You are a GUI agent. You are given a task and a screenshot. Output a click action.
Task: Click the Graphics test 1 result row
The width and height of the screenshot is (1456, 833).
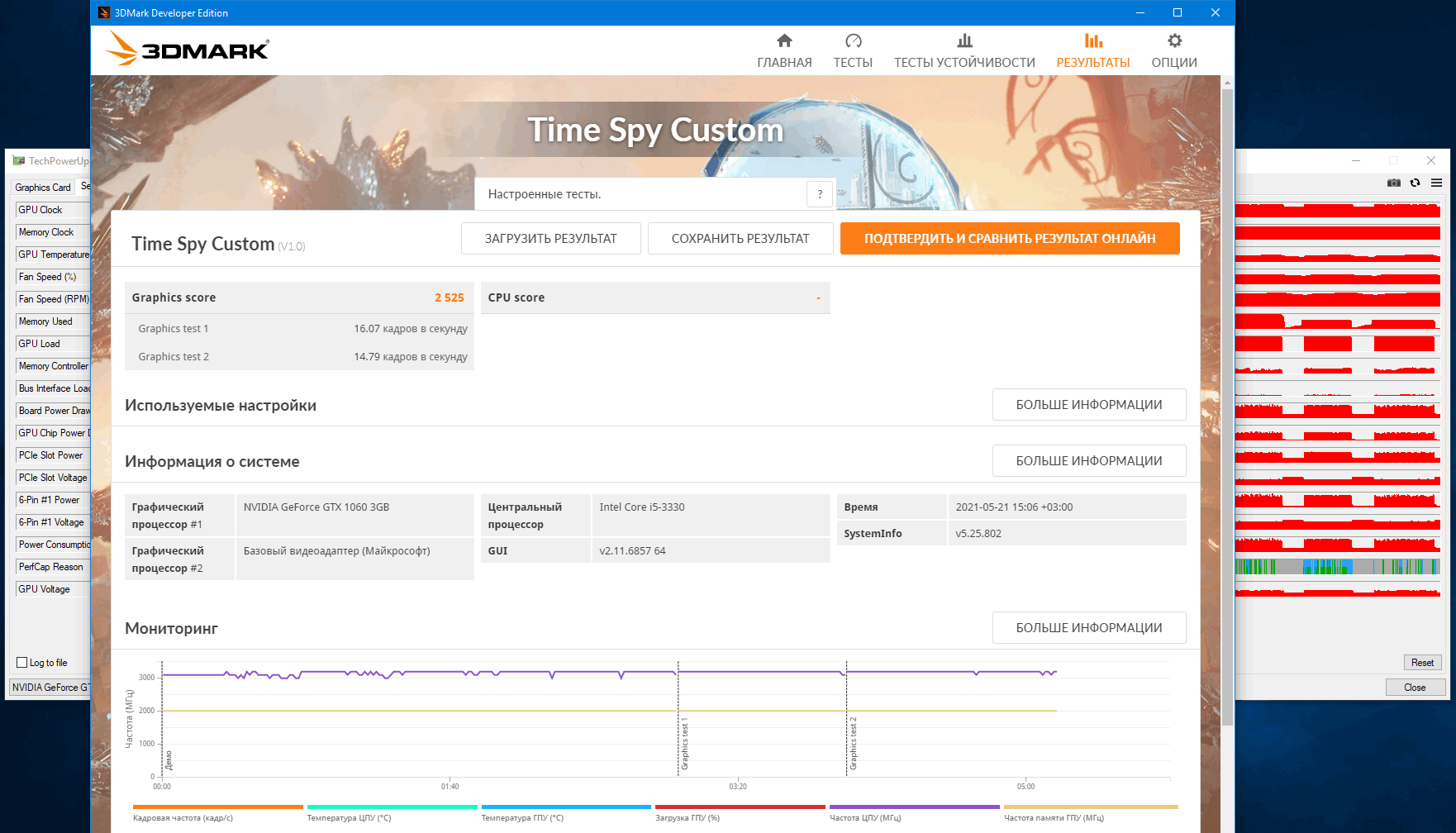299,329
